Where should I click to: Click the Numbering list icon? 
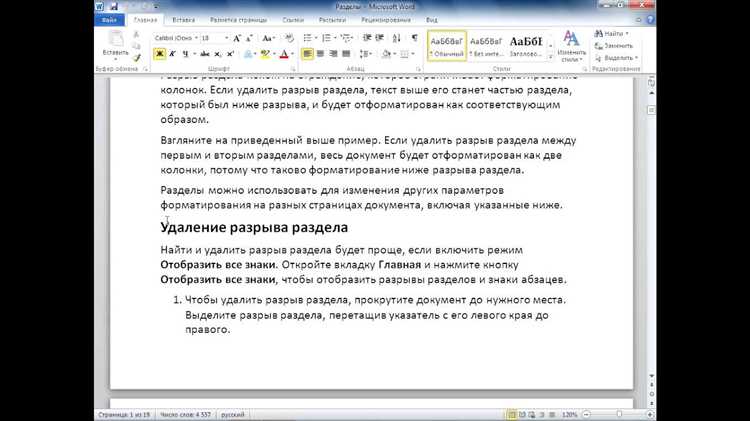click(x=326, y=38)
